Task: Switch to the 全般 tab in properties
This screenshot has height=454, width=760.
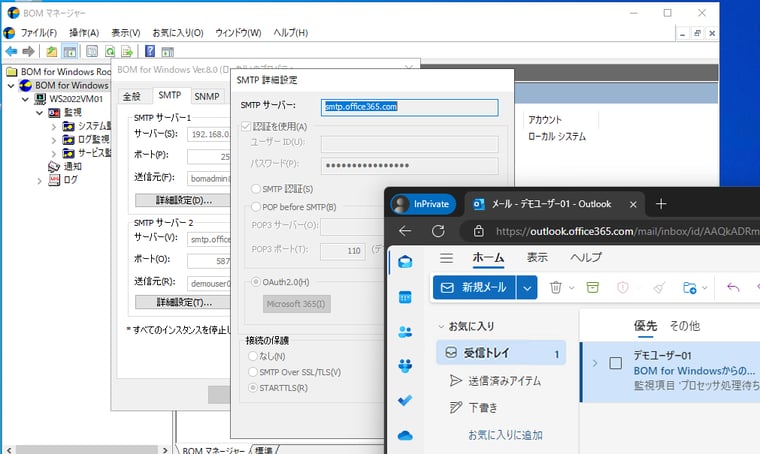Action: pyautogui.click(x=131, y=96)
